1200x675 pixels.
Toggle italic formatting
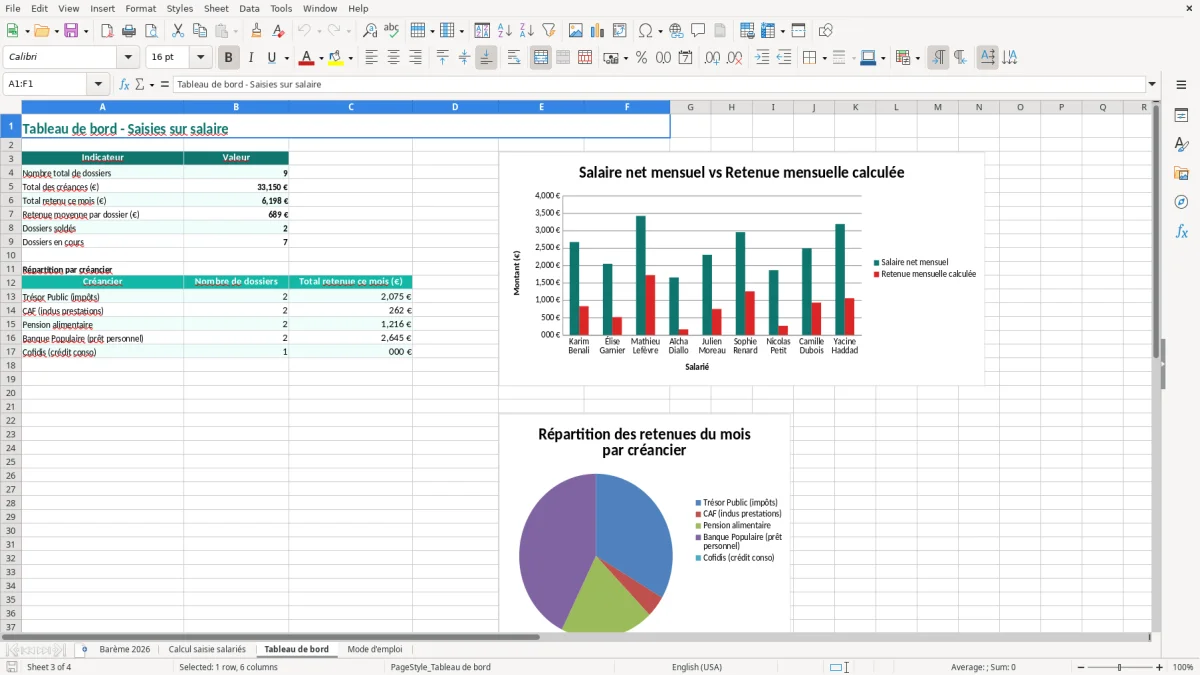pos(251,58)
